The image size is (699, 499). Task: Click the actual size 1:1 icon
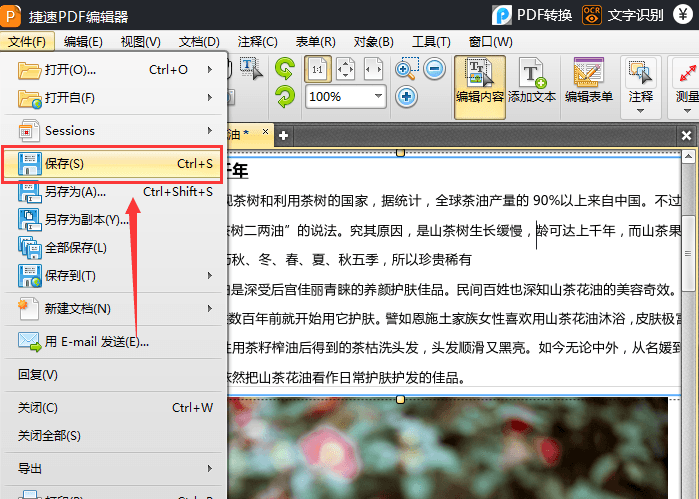316,69
